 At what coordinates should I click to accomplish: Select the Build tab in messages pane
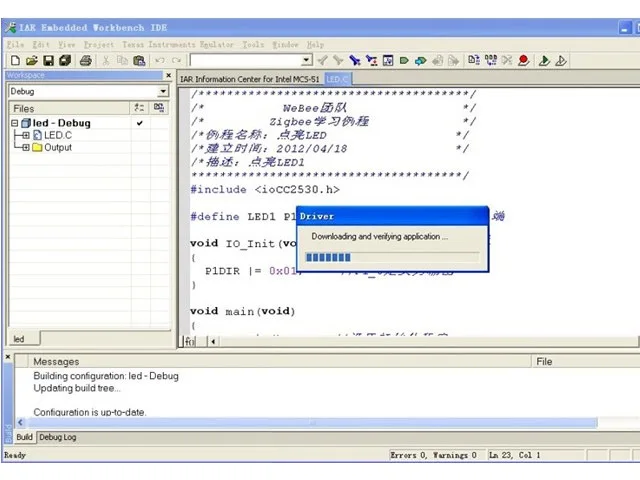click(x=24, y=437)
